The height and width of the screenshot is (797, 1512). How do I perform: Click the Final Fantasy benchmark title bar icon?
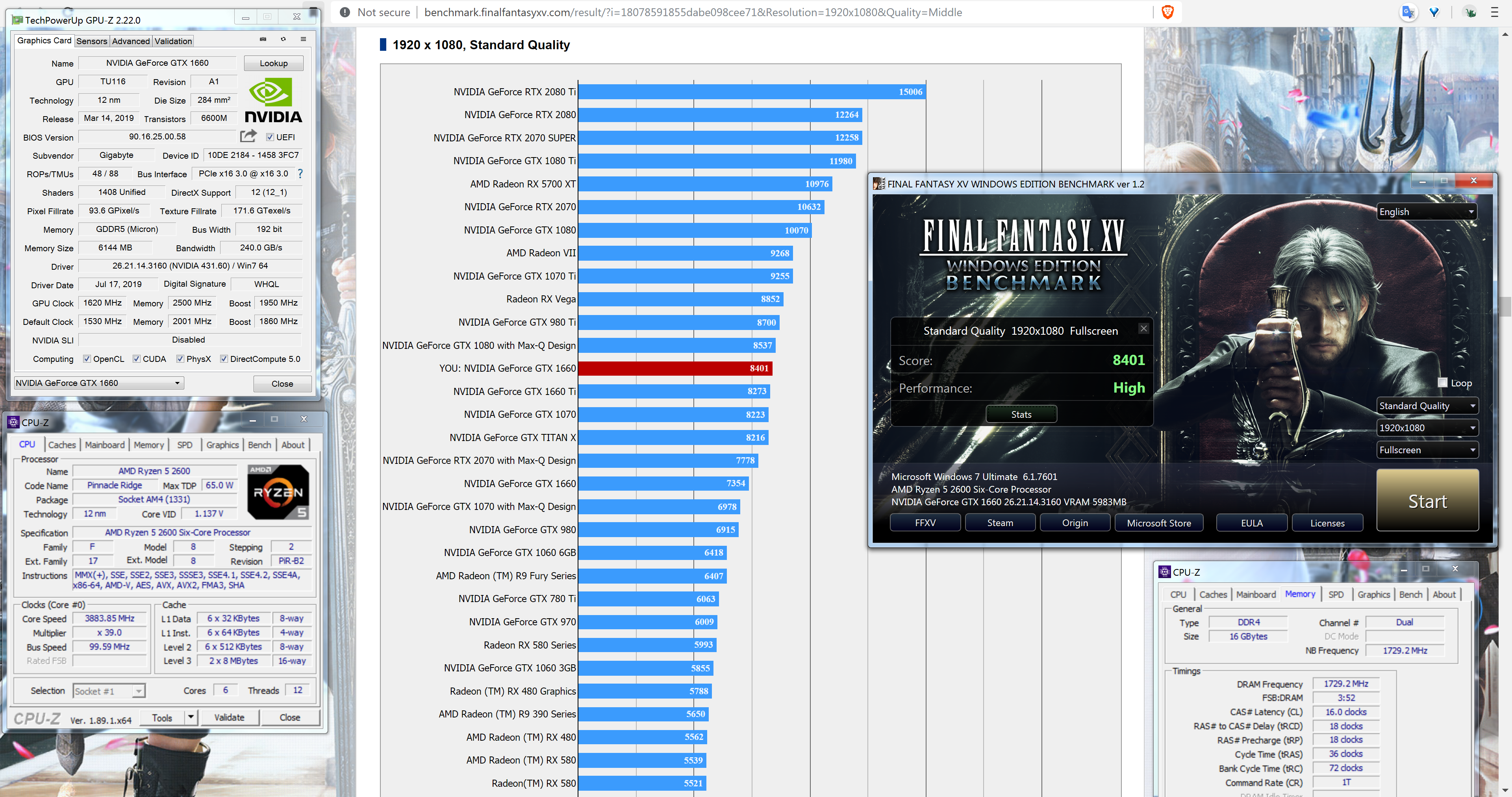879,184
